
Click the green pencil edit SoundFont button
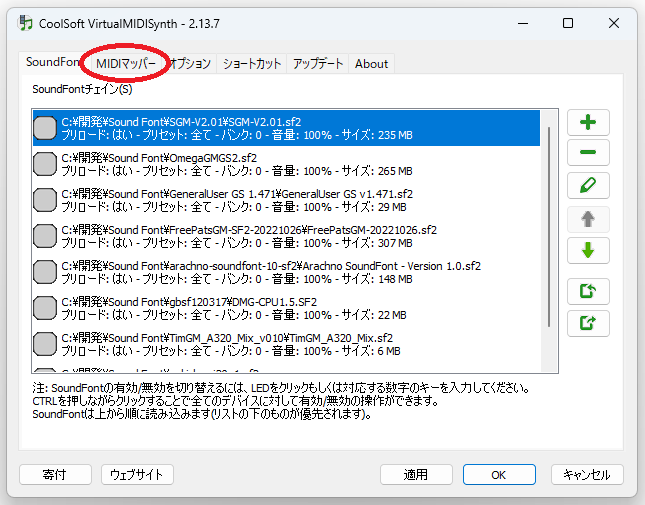[x=588, y=185]
